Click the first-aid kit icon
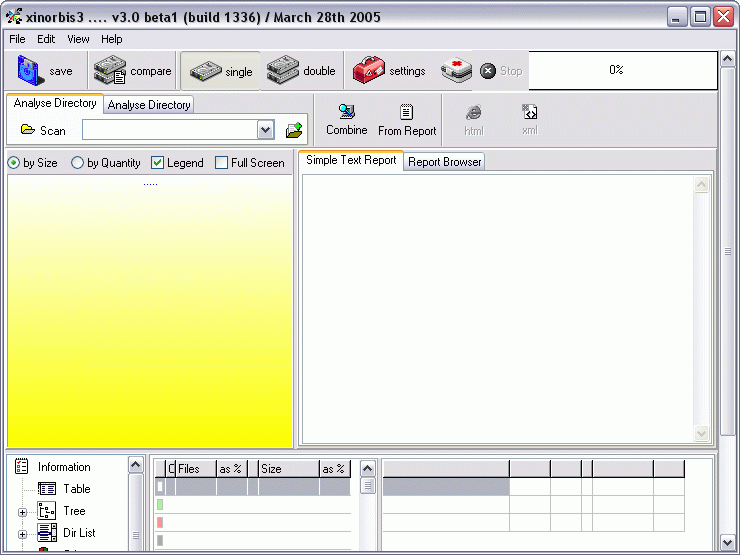This screenshot has height=555, width=740. click(456, 70)
